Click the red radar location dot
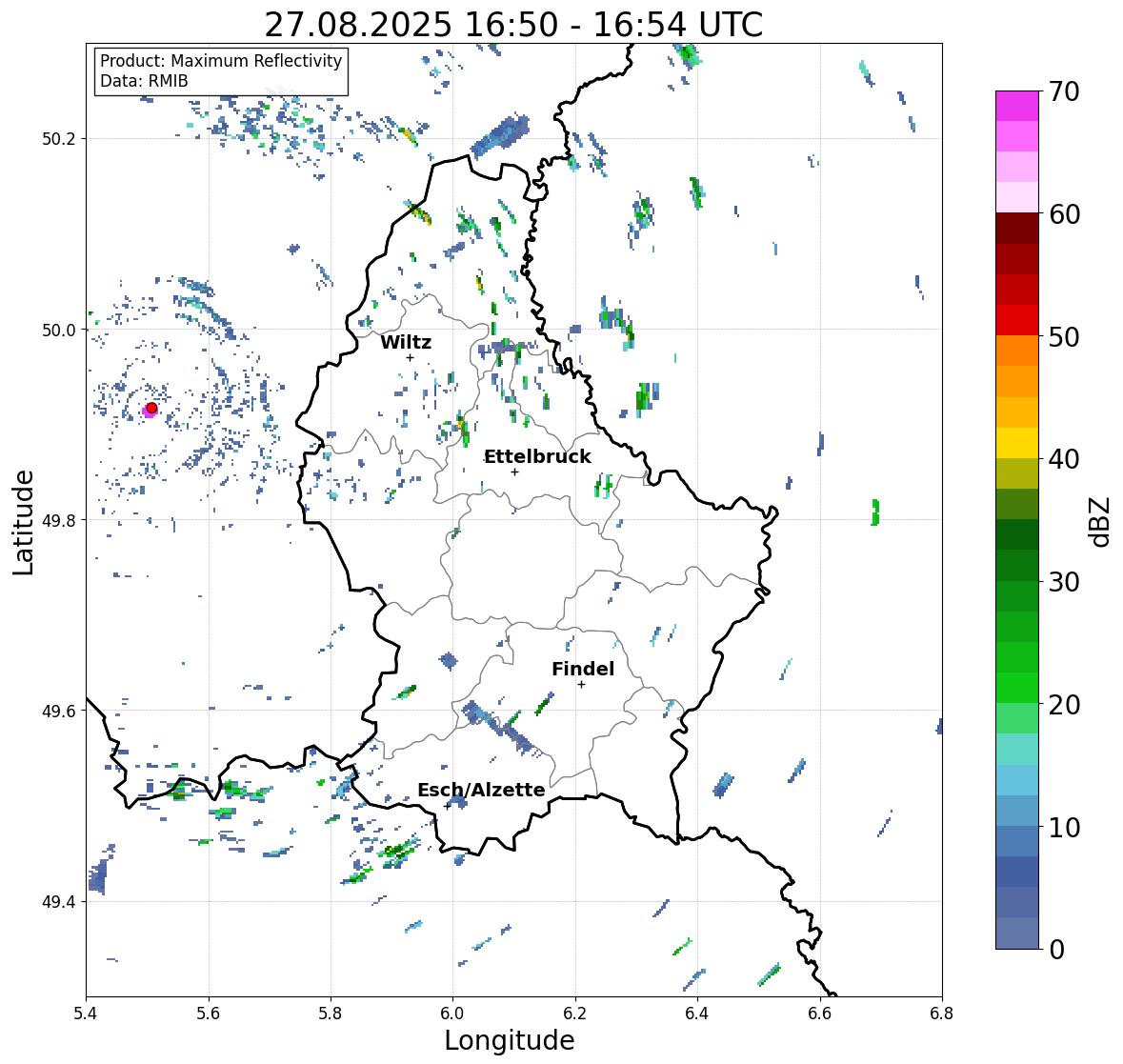The height and width of the screenshot is (1064, 1123). (151, 408)
